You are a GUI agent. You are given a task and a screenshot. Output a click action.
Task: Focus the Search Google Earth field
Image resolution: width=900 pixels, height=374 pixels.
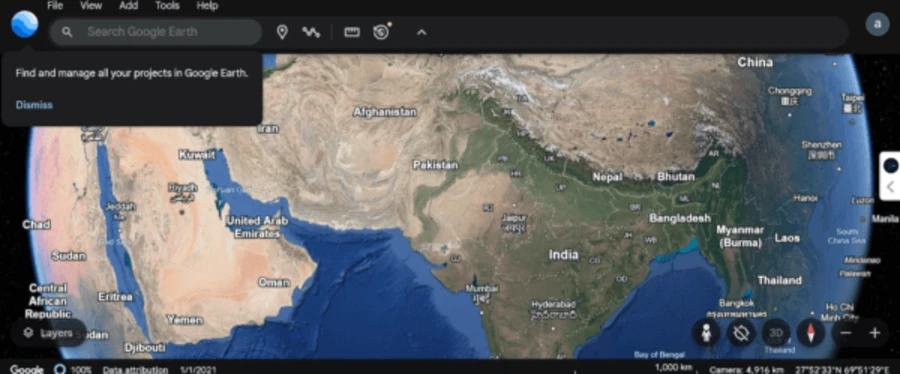156,32
